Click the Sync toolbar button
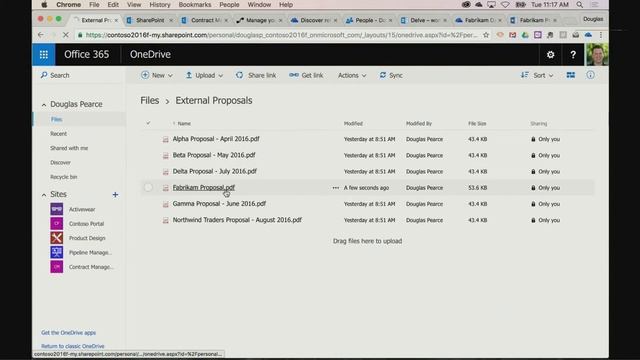This screenshot has width=640, height=360. 391,76
